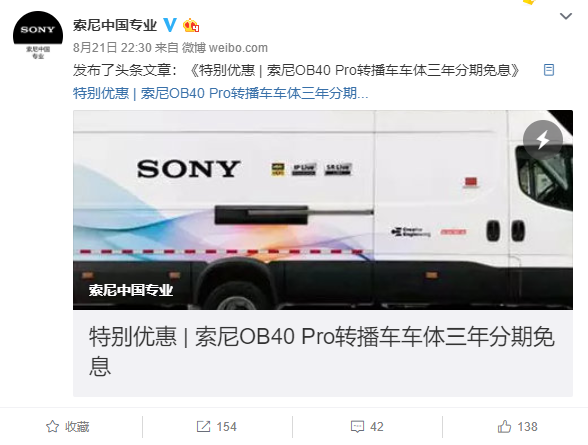Toggle 收藏 to bookmark this post

click(x=68, y=427)
